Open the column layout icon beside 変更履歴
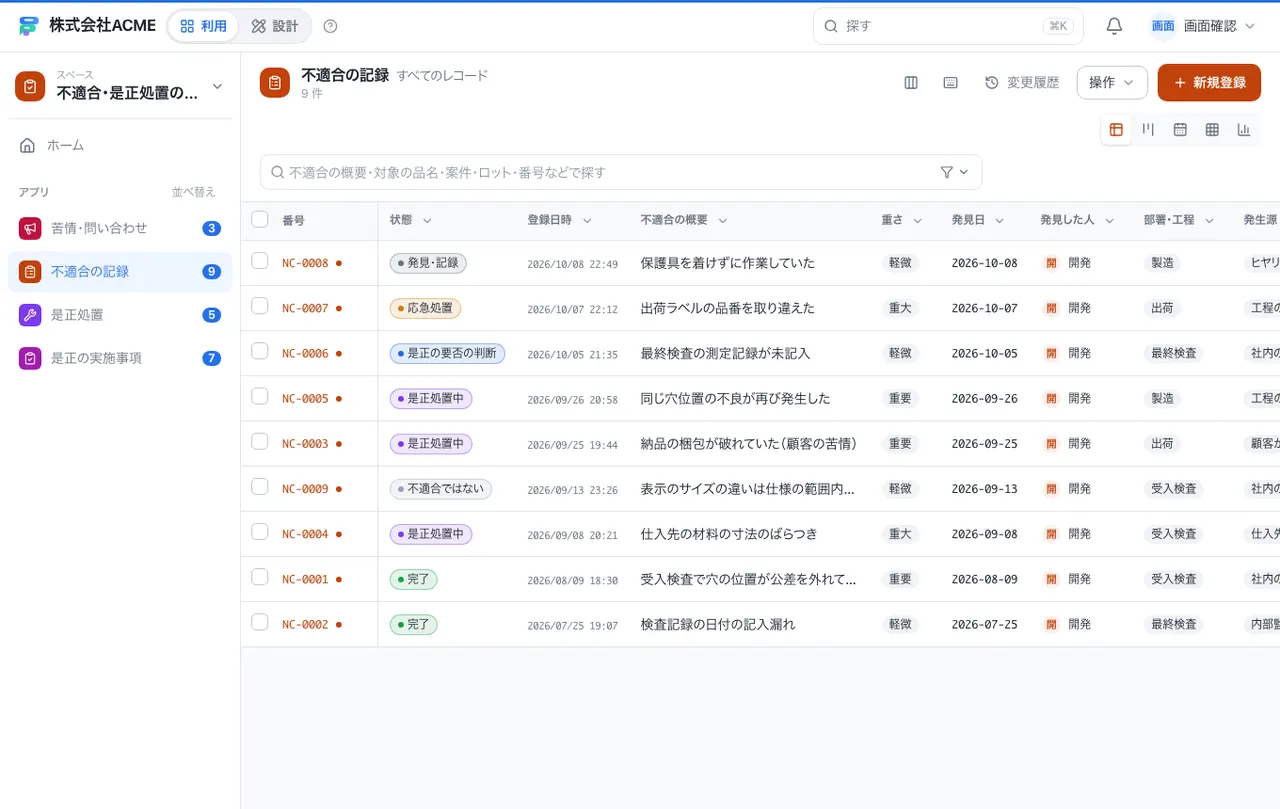 point(911,83)
